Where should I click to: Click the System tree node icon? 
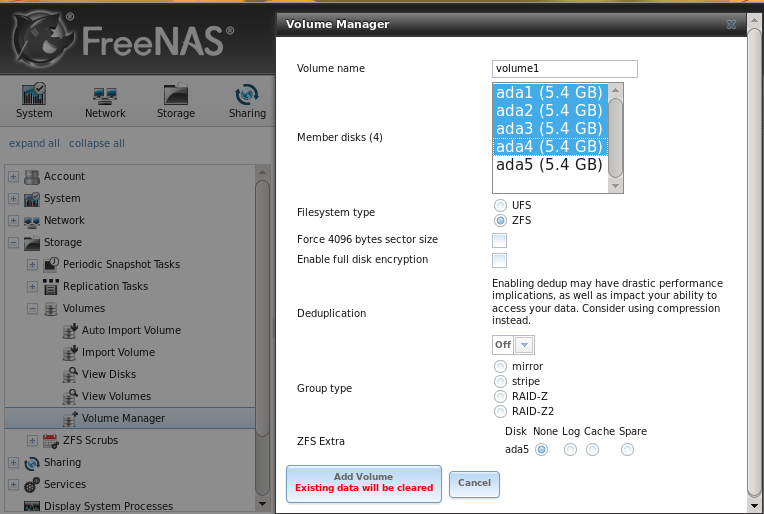[x=32, y=199]
